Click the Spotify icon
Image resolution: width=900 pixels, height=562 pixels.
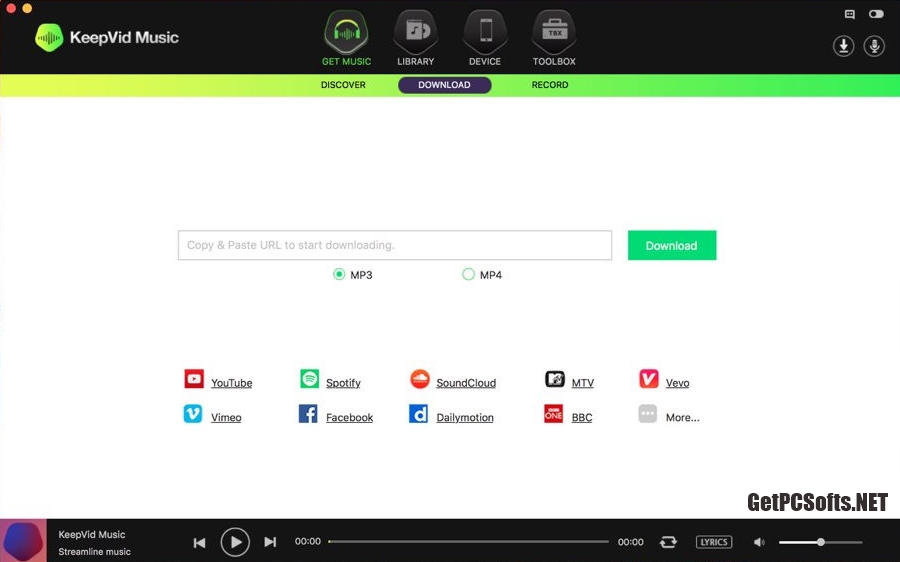click(x=309, y=379)
